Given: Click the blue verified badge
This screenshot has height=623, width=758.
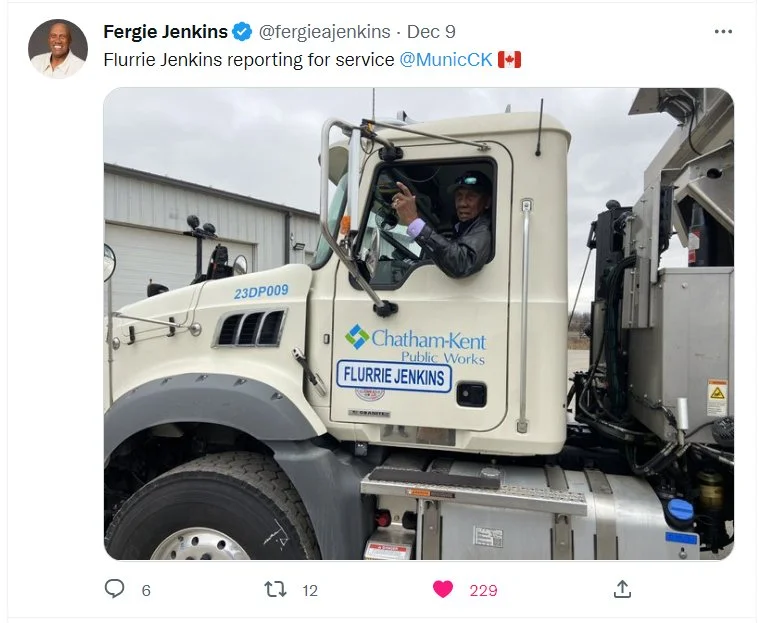Looking at the screenshot, I should 242,32.
